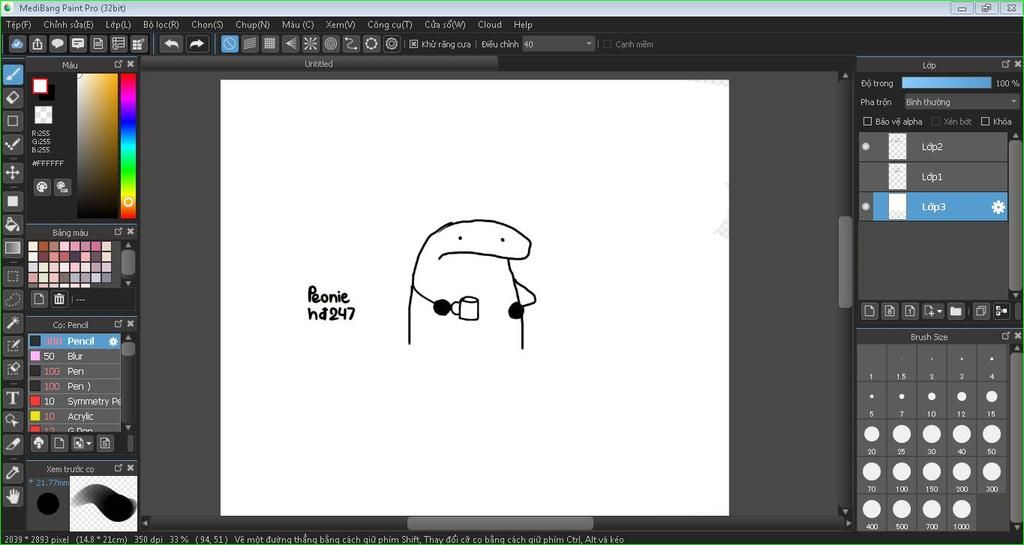The height and width of the screenshot is (545, 1024).
Task: Add a new layer in layer panel
Action: pos(869,311)
